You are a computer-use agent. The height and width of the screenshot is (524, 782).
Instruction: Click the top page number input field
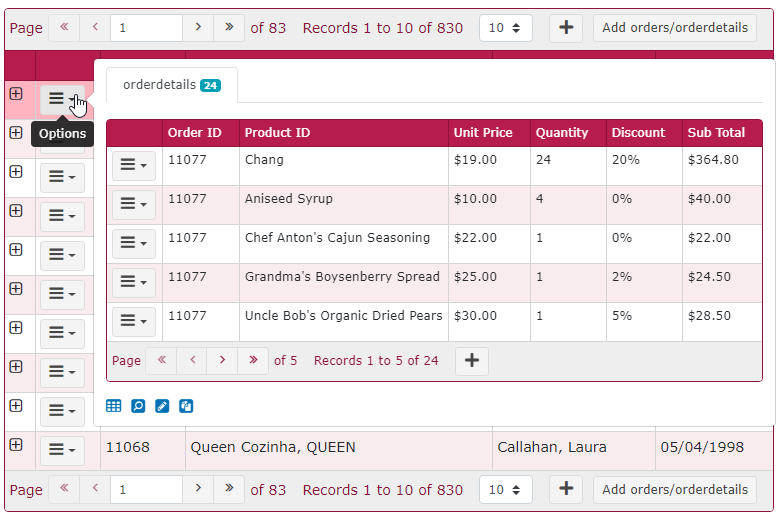(x=146, y=28)
